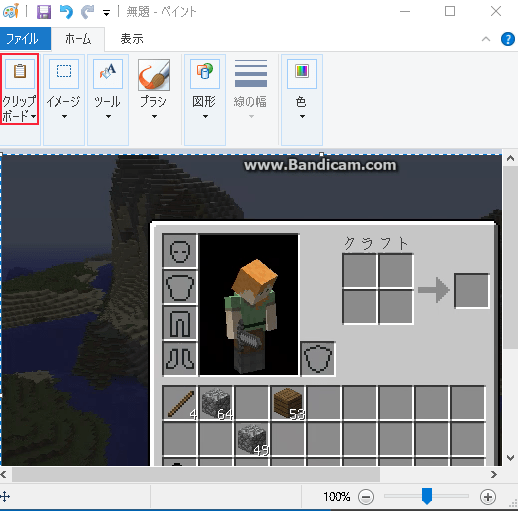Expand the 色 group dropdown arrow
This screenshot has width=518, height=511.
[302, 117]
